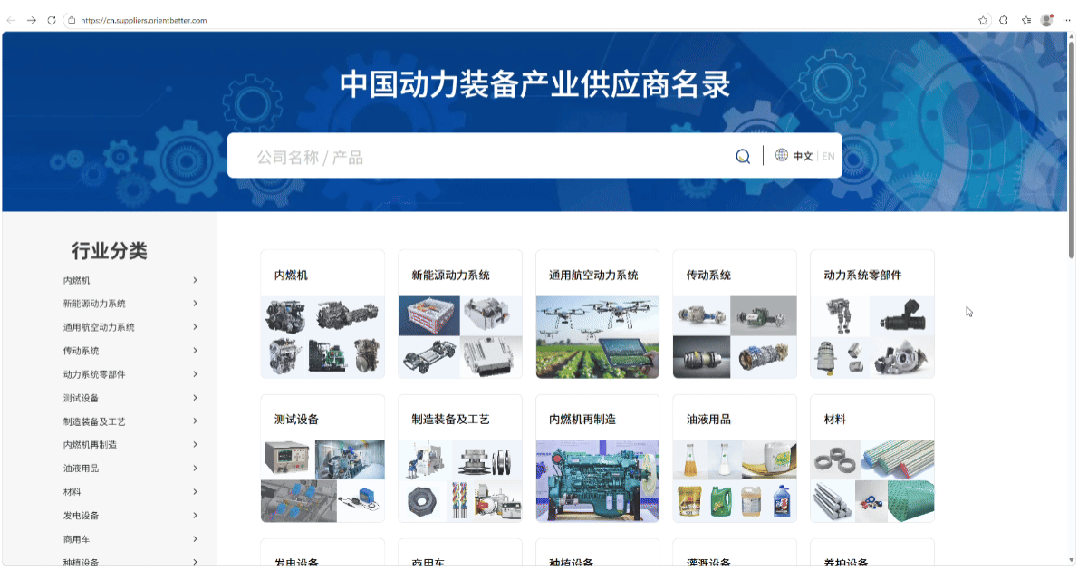The height and width of the screenshot is (580, 1078).
Task: Select 新能源动力系统 in the sidebar
Action: [x=94, y=304]
